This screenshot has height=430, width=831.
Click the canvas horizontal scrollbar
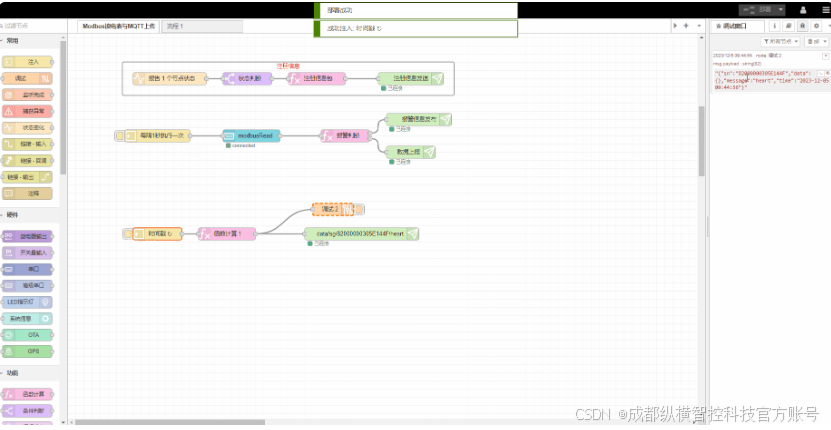[170, 423]
